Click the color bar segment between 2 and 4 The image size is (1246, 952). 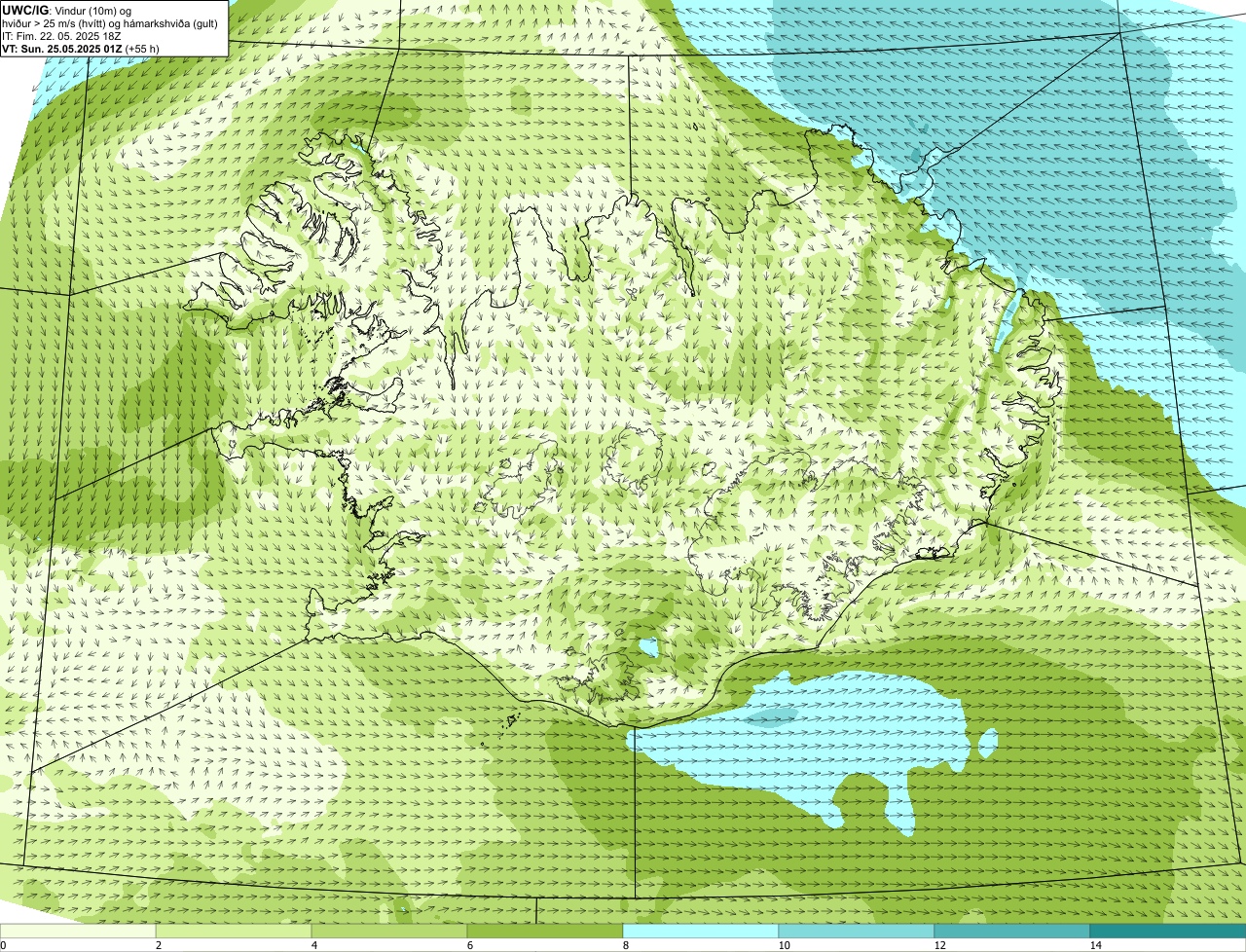click(x=234, y=932)
